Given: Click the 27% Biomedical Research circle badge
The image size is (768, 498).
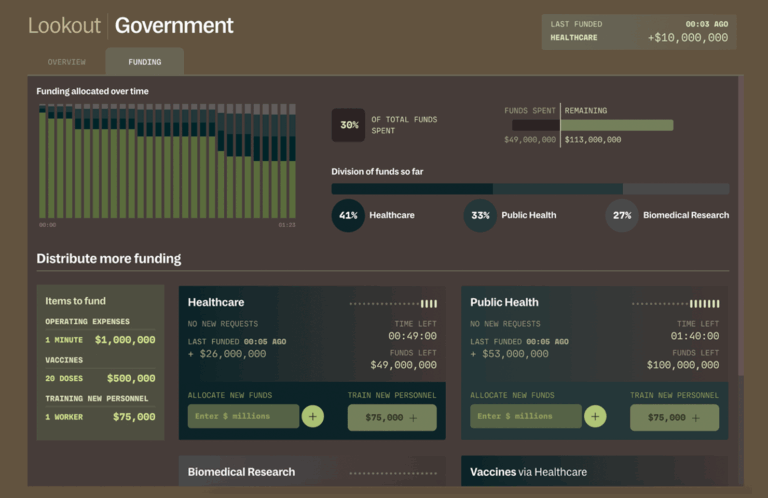Looking at the screenshot, I should (x=622, y=215).
